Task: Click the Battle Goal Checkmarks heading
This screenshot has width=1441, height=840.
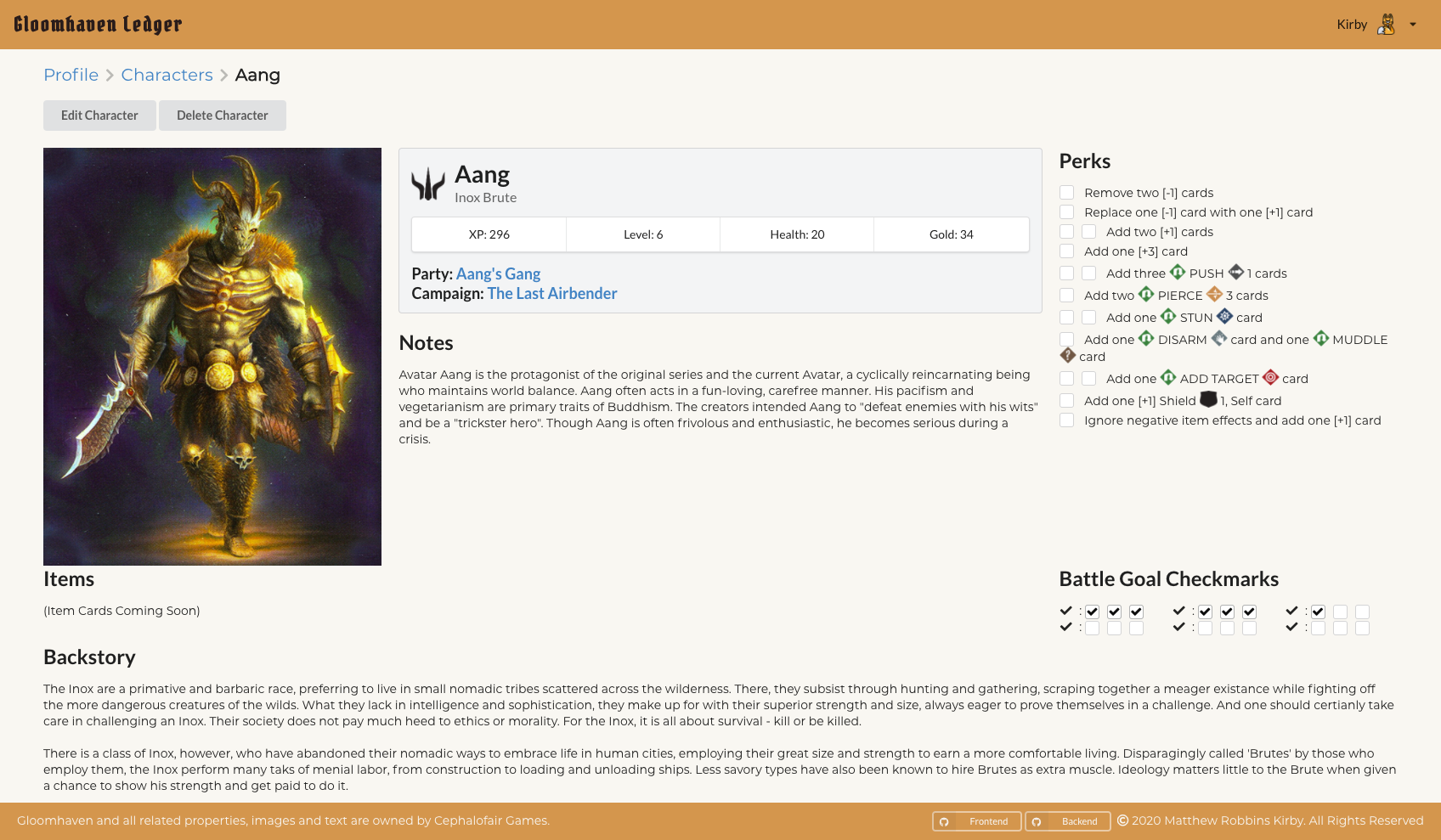Action: tap(1169, 579)
